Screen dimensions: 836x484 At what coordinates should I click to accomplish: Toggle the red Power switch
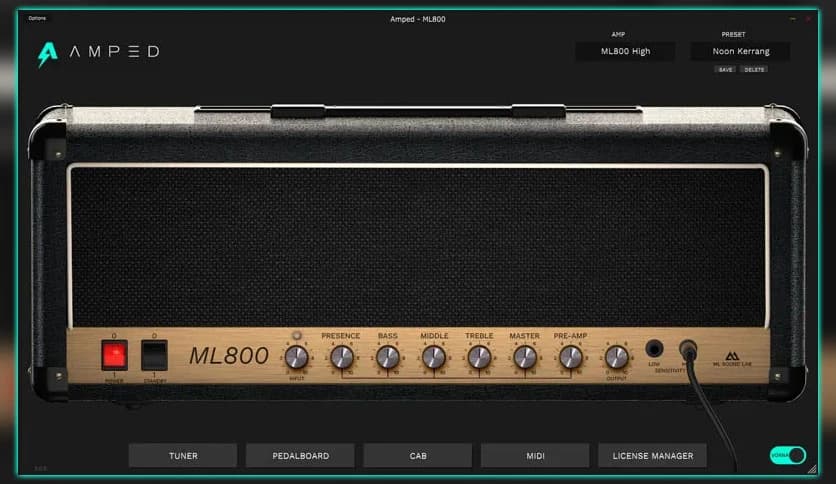click(x=115, y=355)
